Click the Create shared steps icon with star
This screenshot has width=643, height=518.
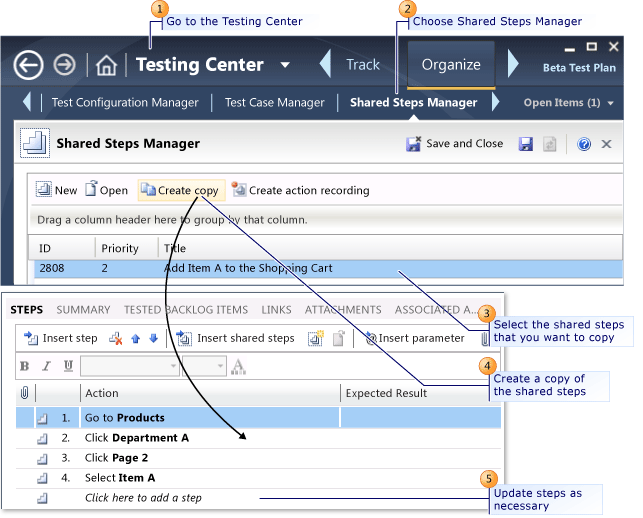click(x=316, y=338)
